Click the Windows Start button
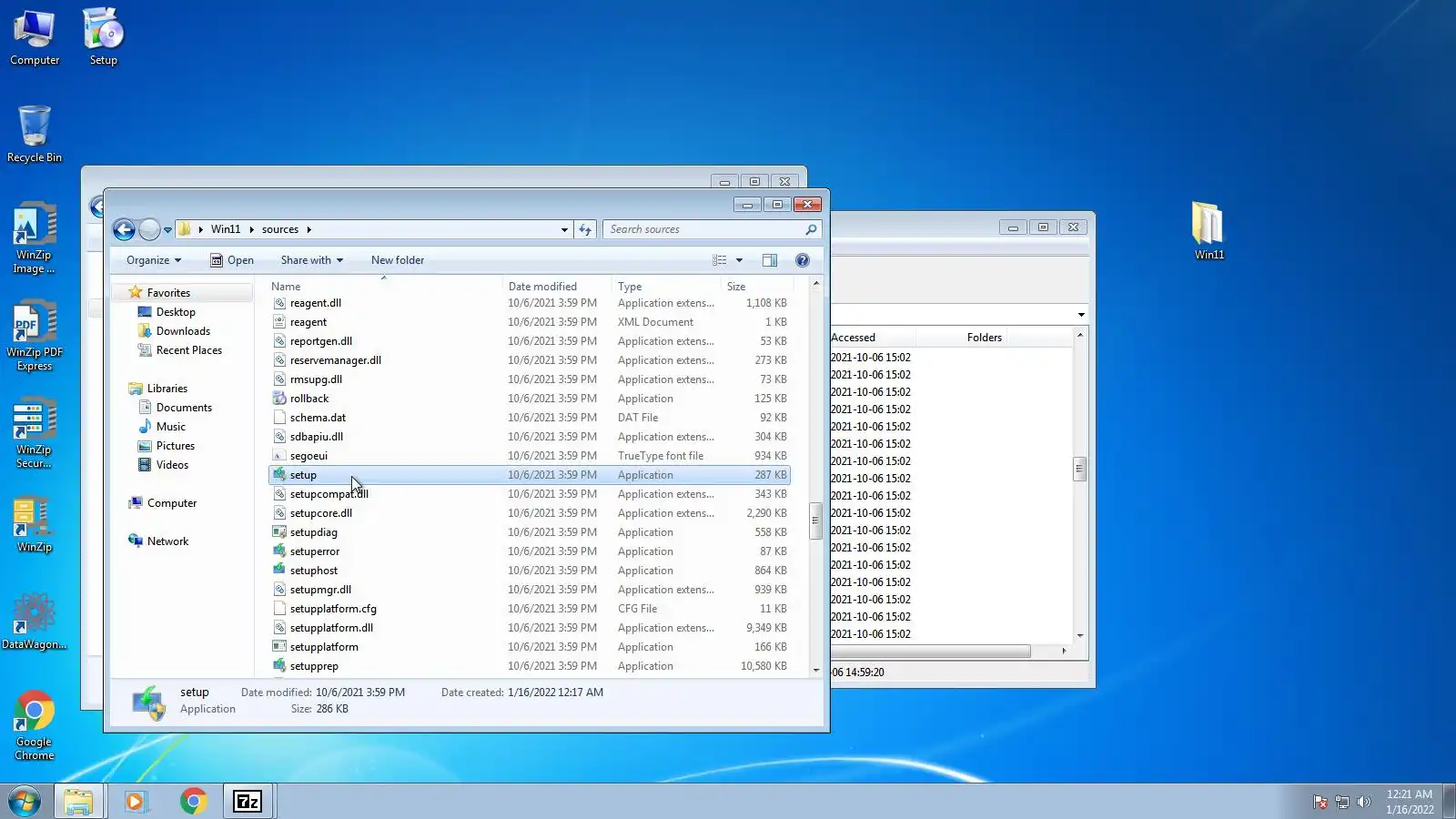The image size is (1456, 819). tap(25, 802)
